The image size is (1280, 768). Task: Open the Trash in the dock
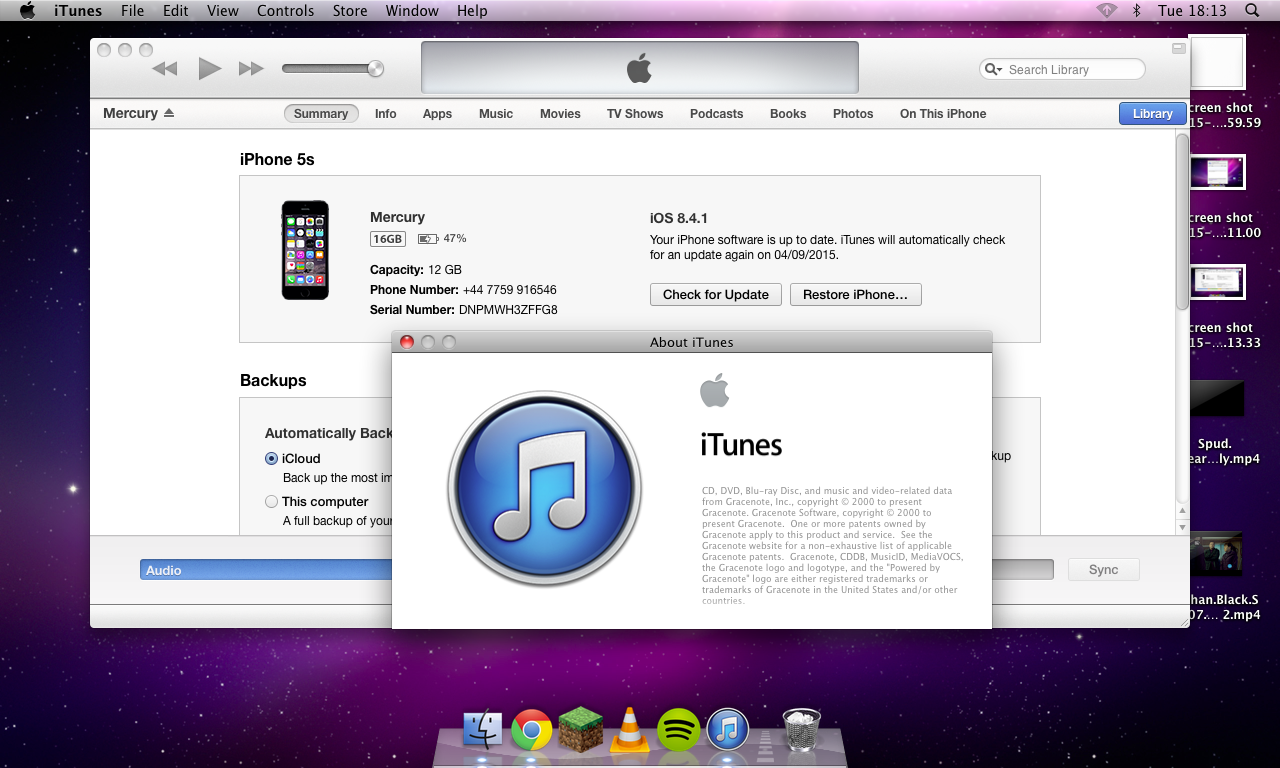(x=801, y=730)
